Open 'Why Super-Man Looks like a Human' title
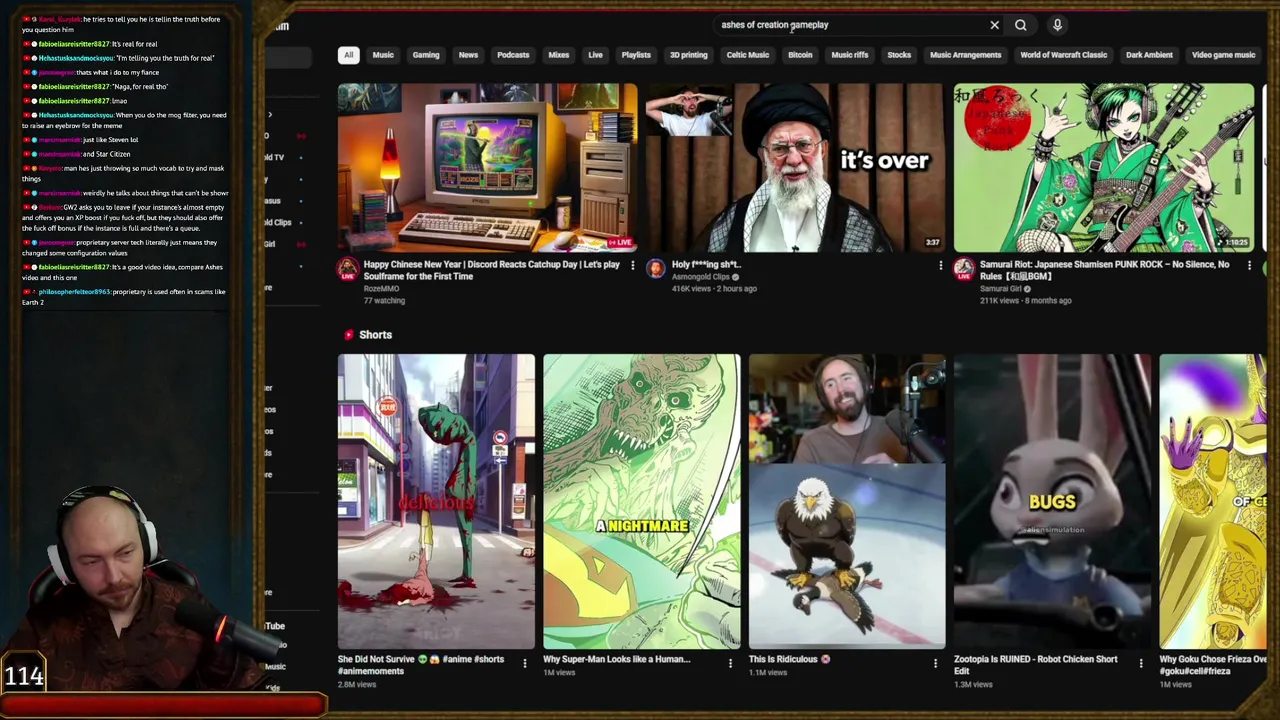 click(x=617, y=659)
